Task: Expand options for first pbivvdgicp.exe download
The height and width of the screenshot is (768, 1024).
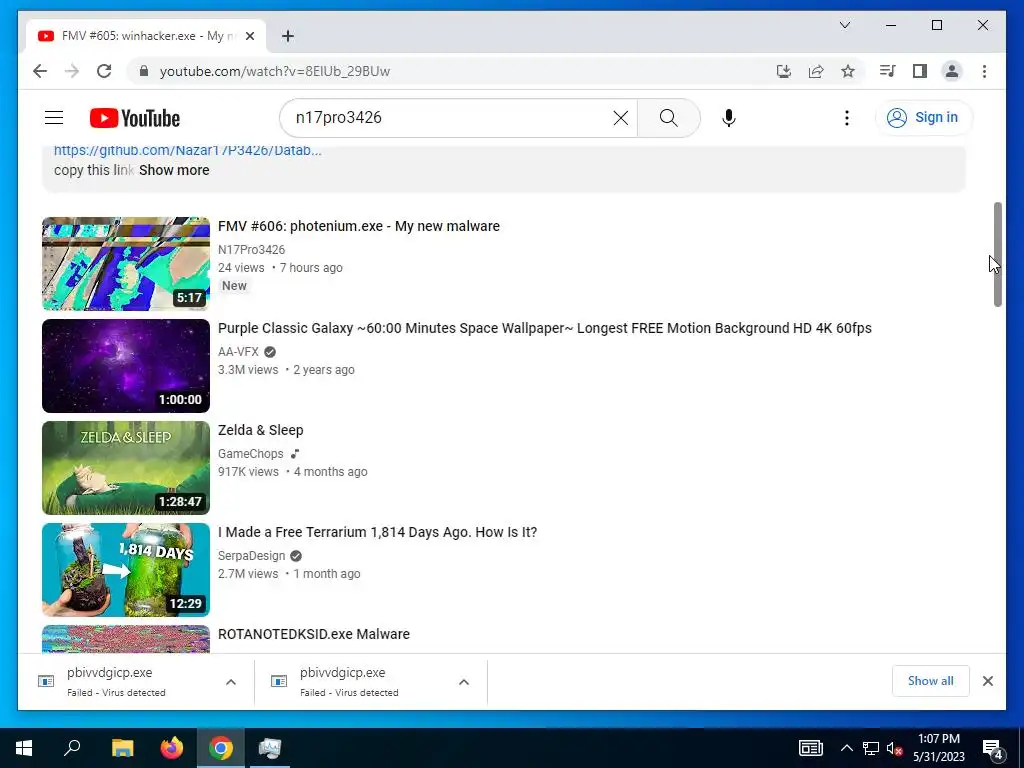Action: [x=231, y=682]
